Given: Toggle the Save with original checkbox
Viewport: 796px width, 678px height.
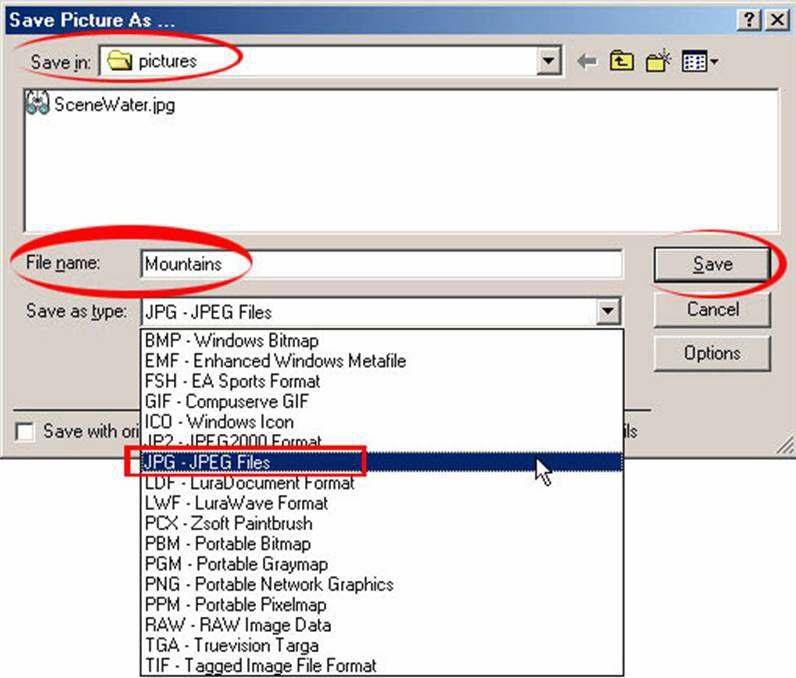Looking at the screenshot, I should click(26, 432).
